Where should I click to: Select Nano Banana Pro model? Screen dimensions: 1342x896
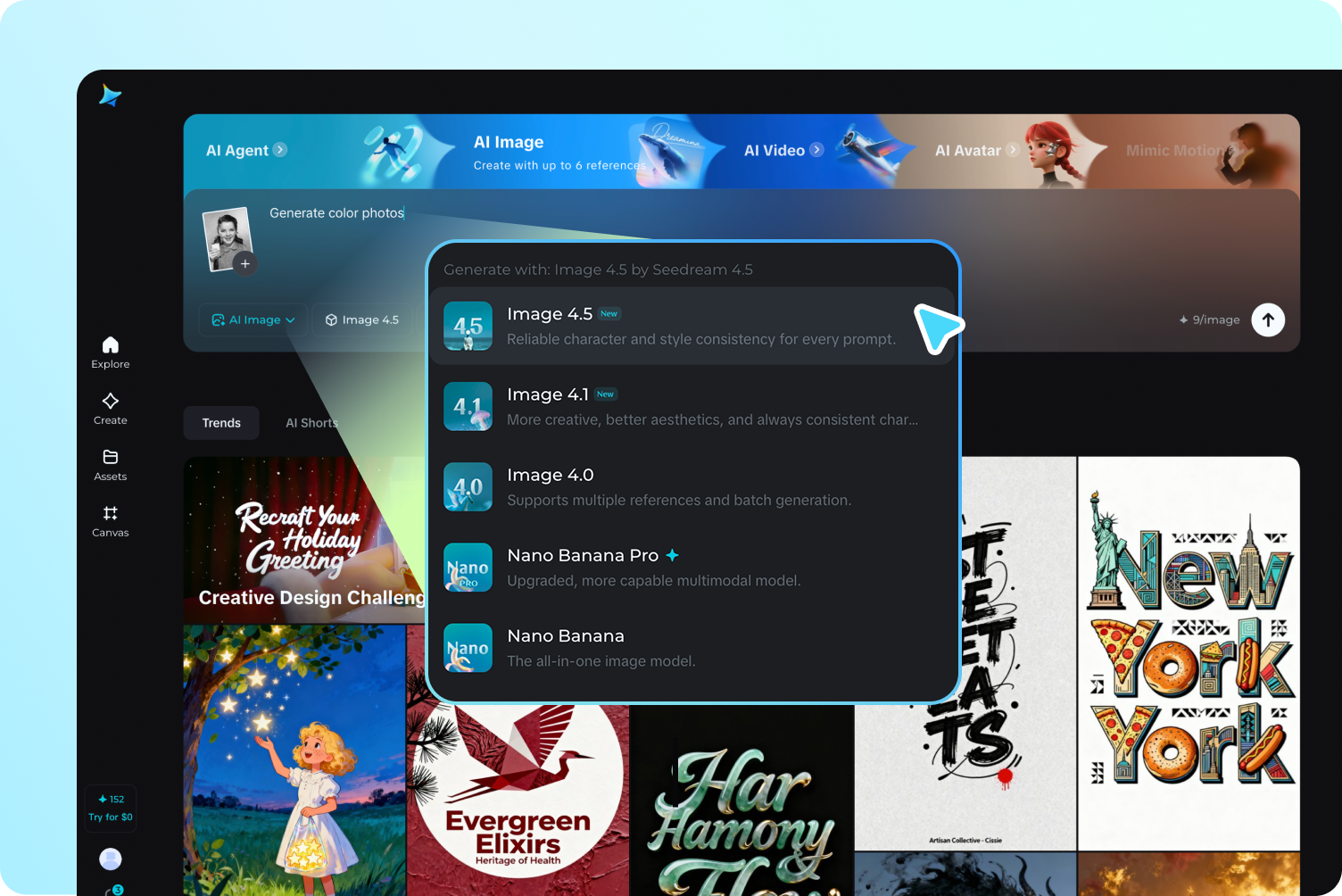coord(692,567)
